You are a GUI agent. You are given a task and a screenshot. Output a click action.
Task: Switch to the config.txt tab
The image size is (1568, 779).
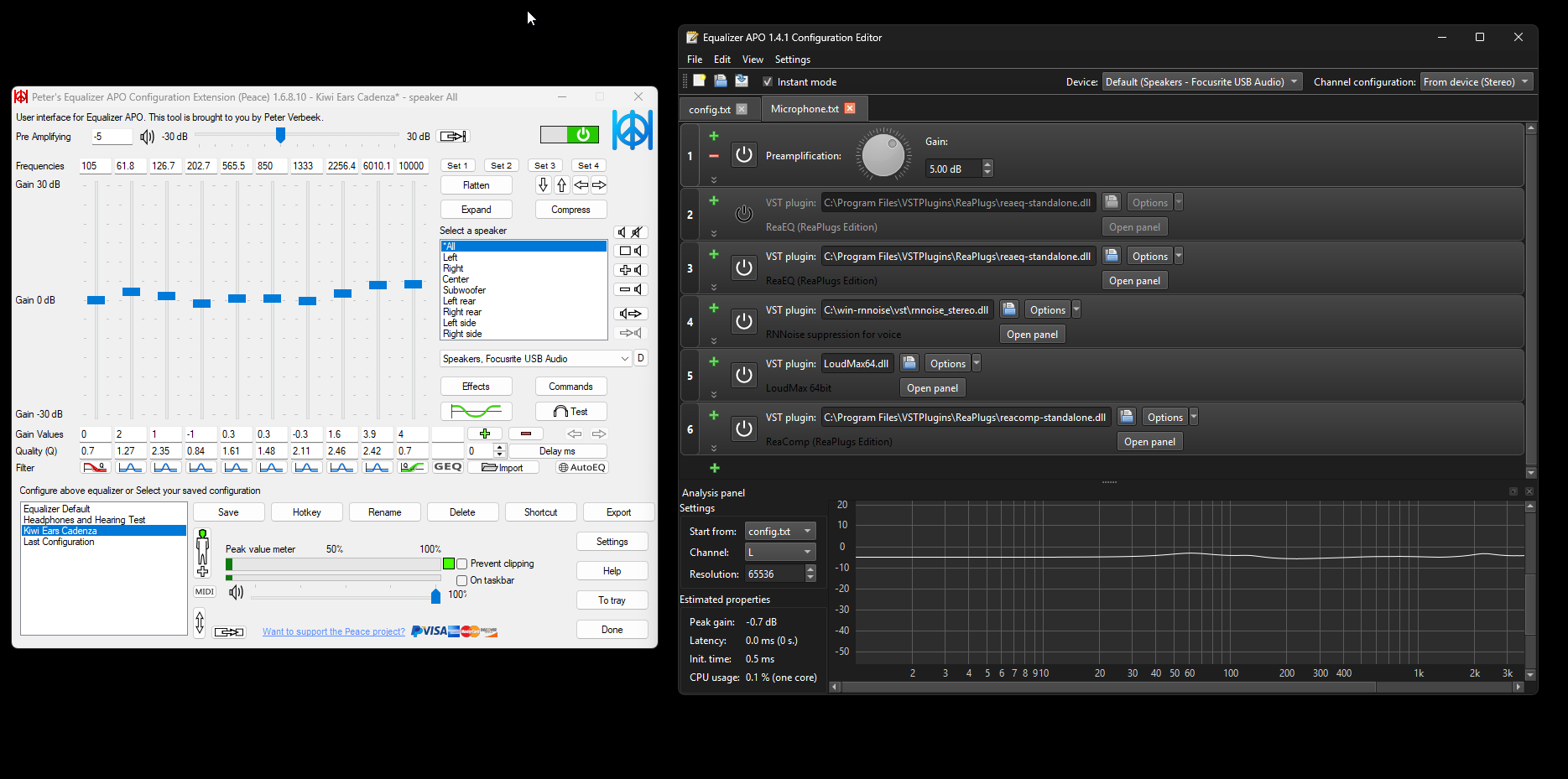[x=710, y=110]
